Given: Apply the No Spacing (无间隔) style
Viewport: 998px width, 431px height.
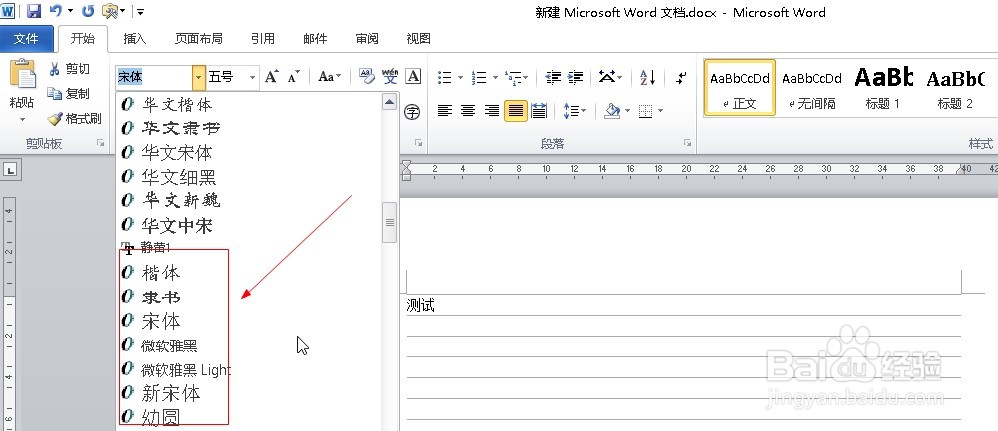Looking at the screenshot, I should pos(812,88).
